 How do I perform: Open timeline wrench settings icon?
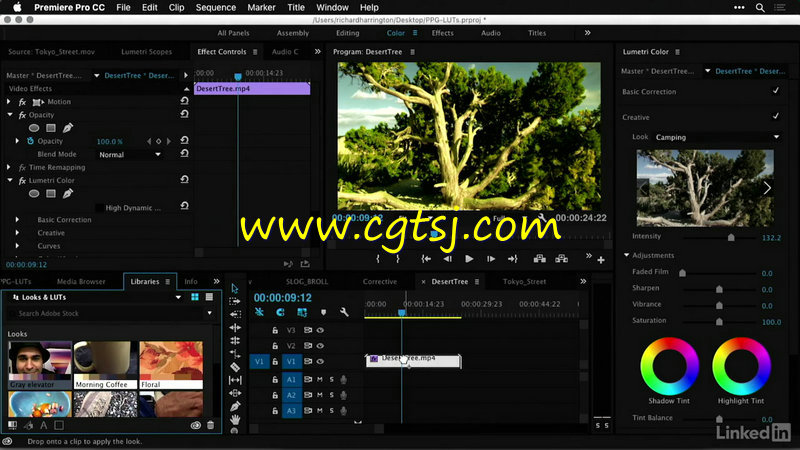point(344,312)
